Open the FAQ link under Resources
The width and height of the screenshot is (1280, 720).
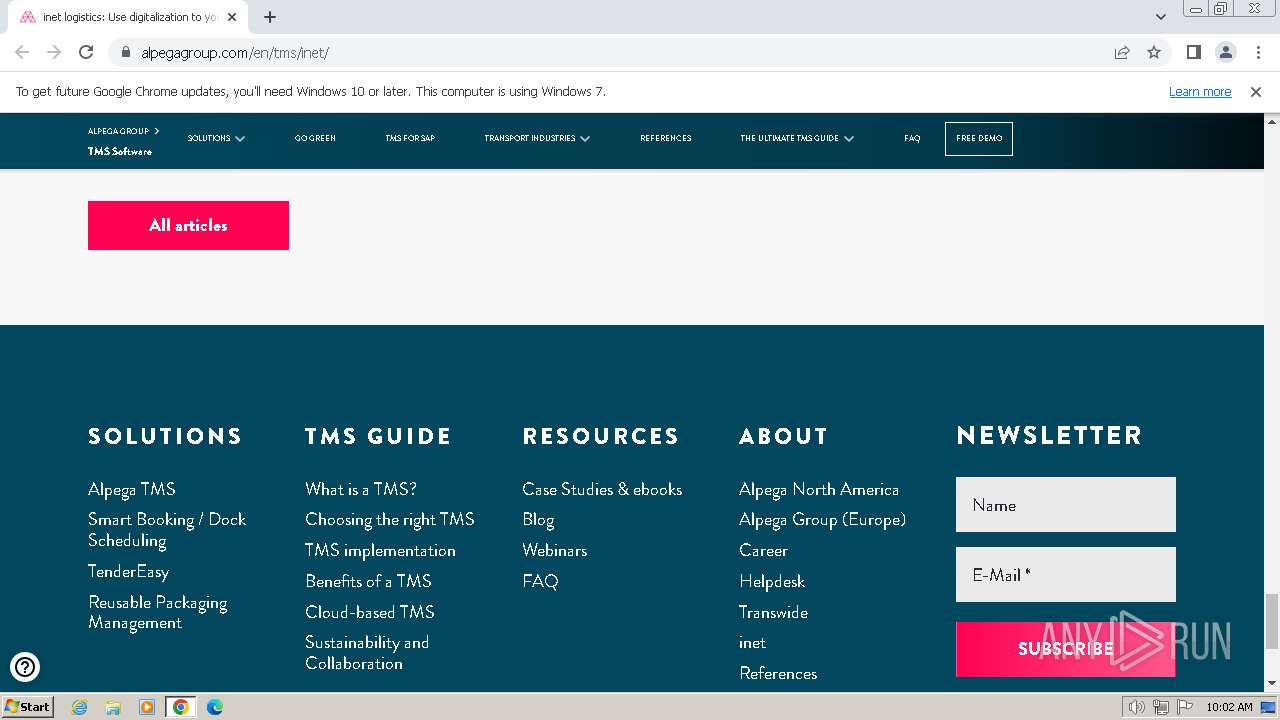click(540, 581)
